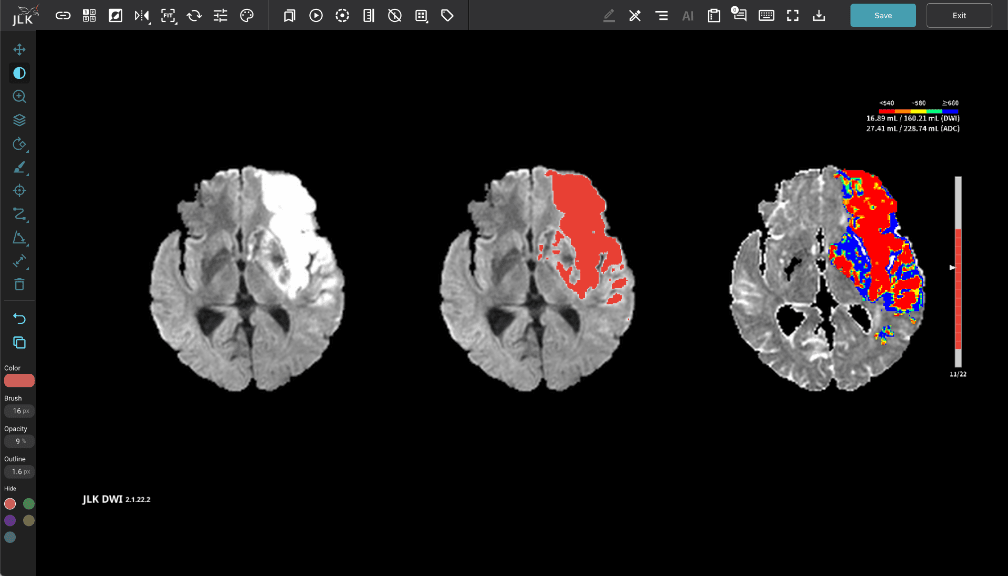
Task: Activate the window level contrast tool
Action: coord(19,73)
